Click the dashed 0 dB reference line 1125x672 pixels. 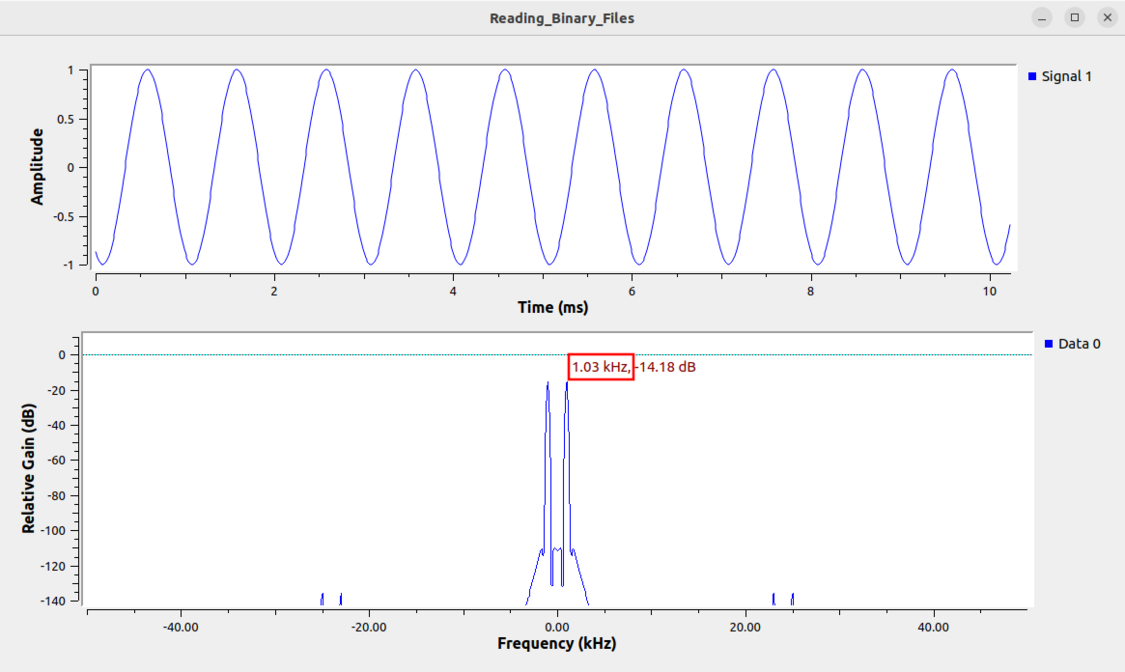click(300, 354)
